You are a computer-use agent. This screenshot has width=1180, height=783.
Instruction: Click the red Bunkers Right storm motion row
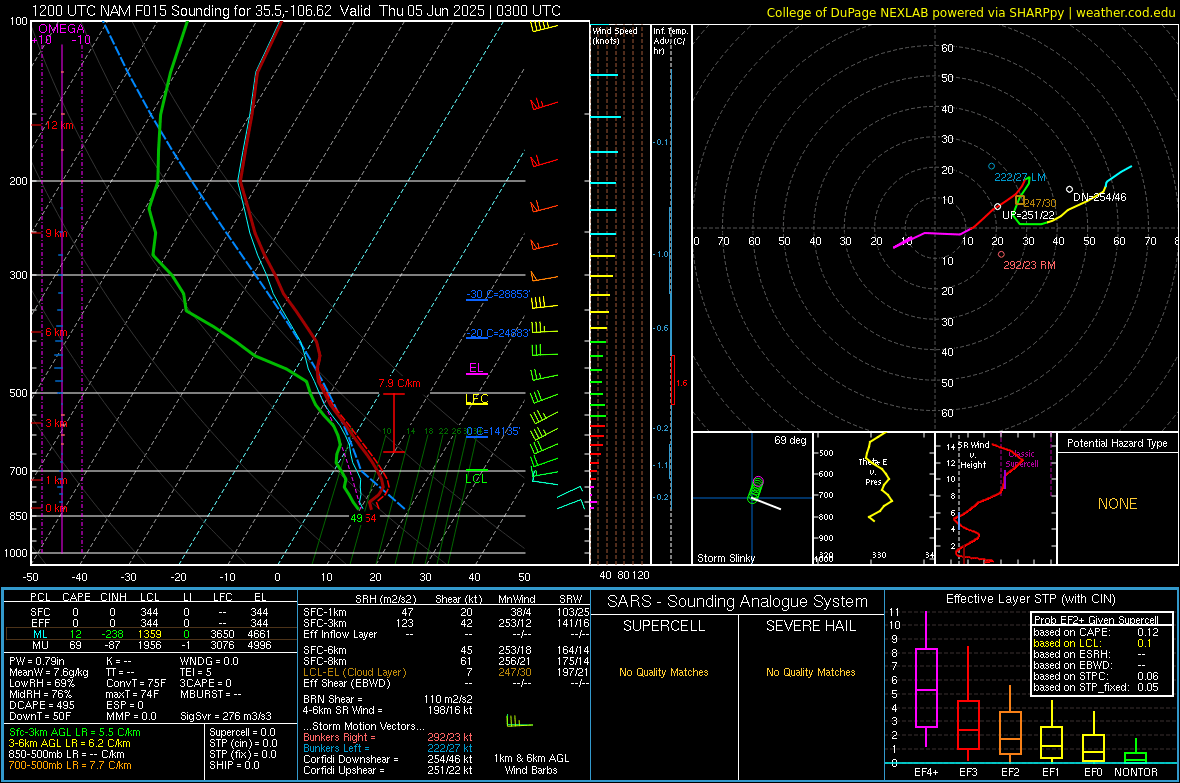point(388,737)
